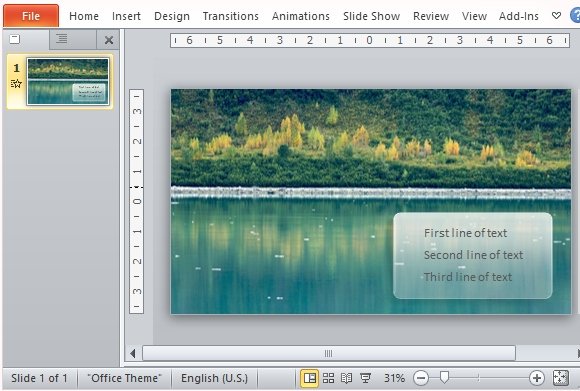Click the zoom out minus button

tap(421, 378)
